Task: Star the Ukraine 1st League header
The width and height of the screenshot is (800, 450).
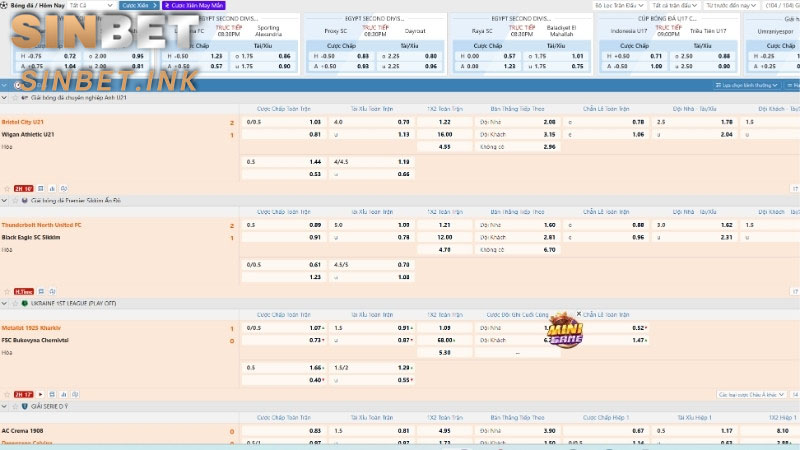Action: (x=15, y=303)
